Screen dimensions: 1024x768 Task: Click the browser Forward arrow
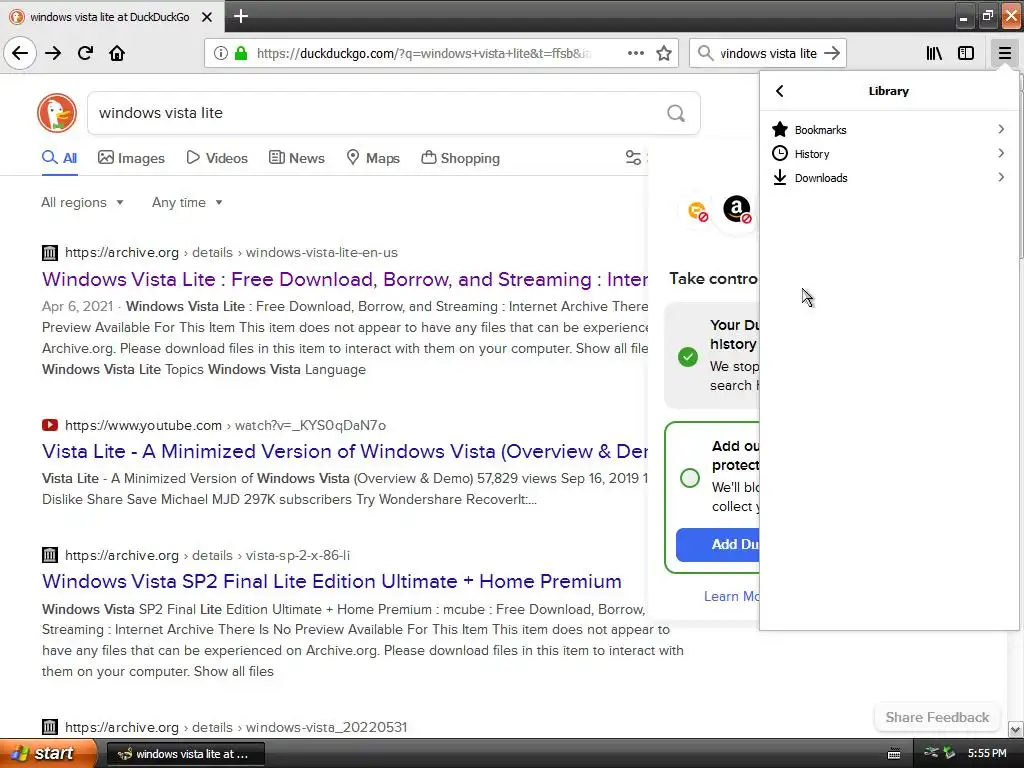(53, 53)
